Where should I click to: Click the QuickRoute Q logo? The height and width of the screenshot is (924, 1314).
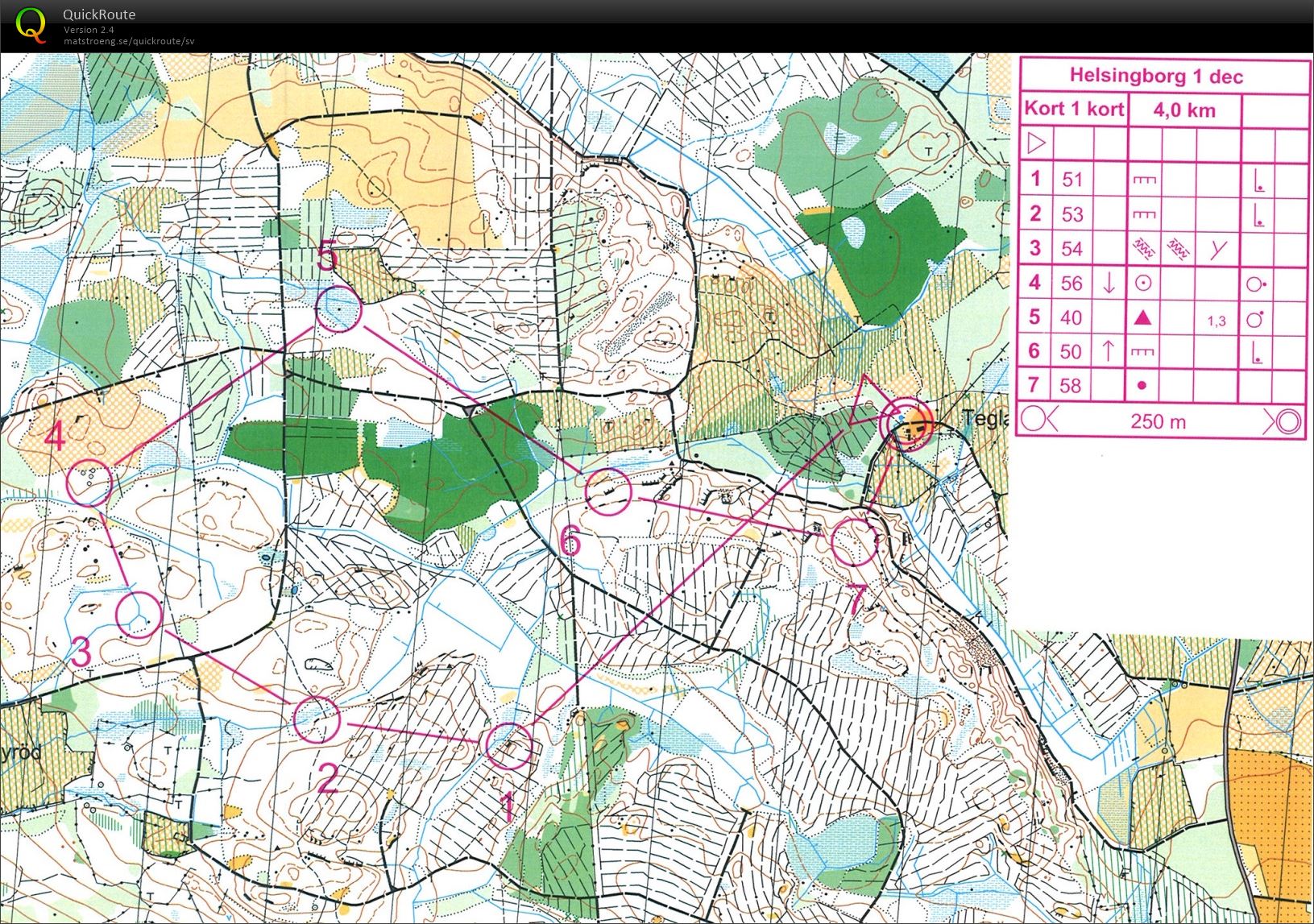coord(31,23)
